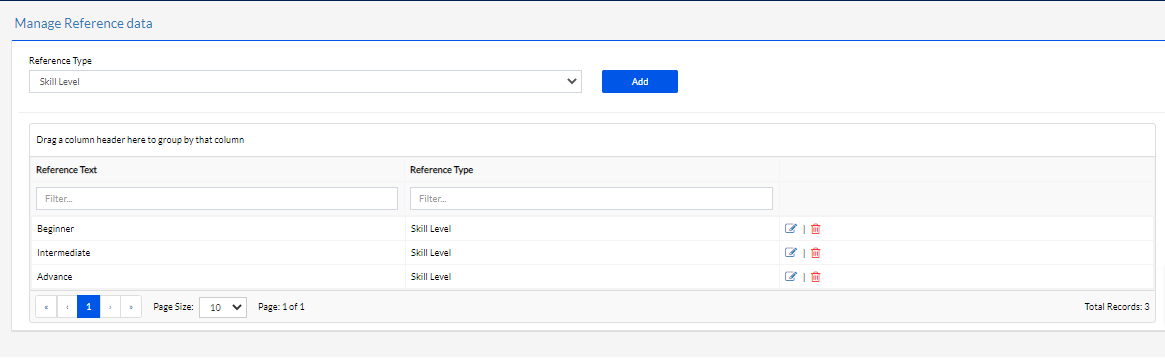
Task: Delete the Beginner reference entry
Action: pos(815,229)
